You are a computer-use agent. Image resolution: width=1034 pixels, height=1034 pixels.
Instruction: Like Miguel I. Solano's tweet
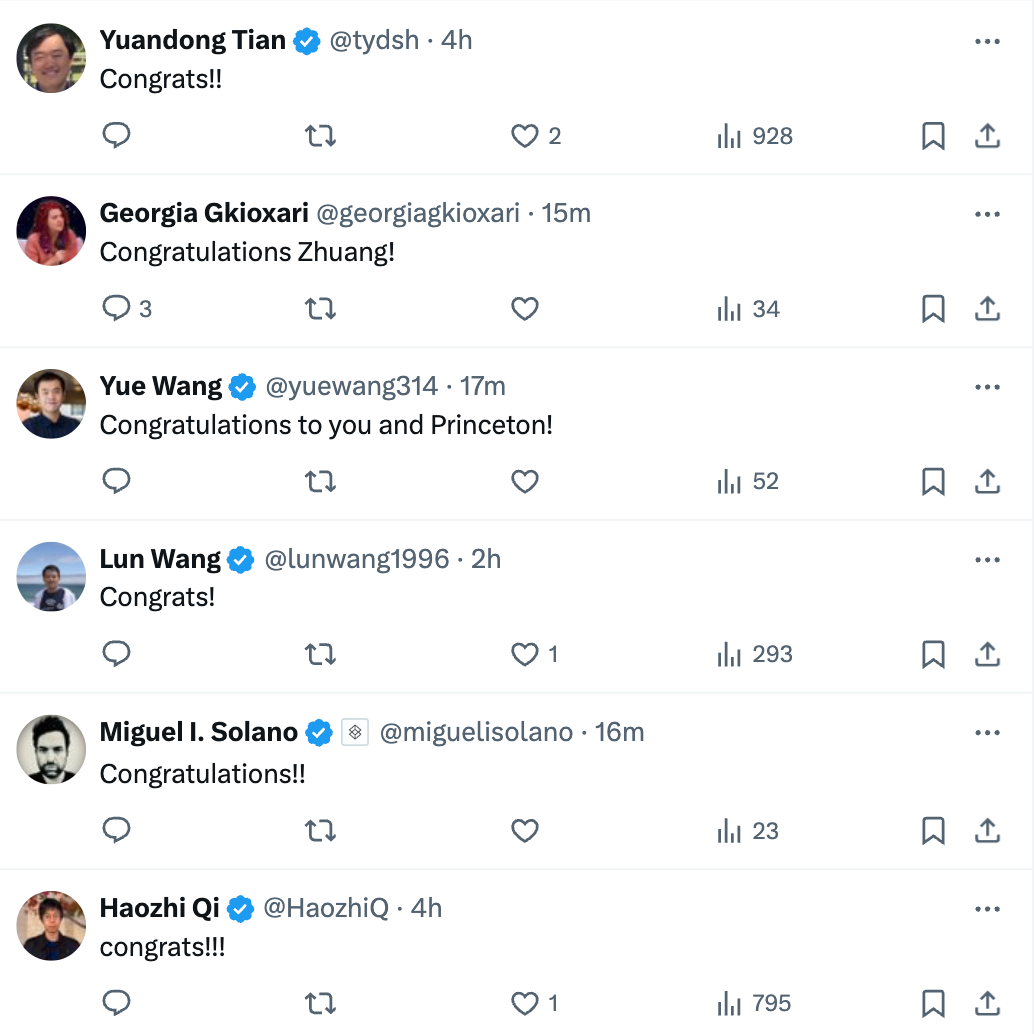click(525, 831)
